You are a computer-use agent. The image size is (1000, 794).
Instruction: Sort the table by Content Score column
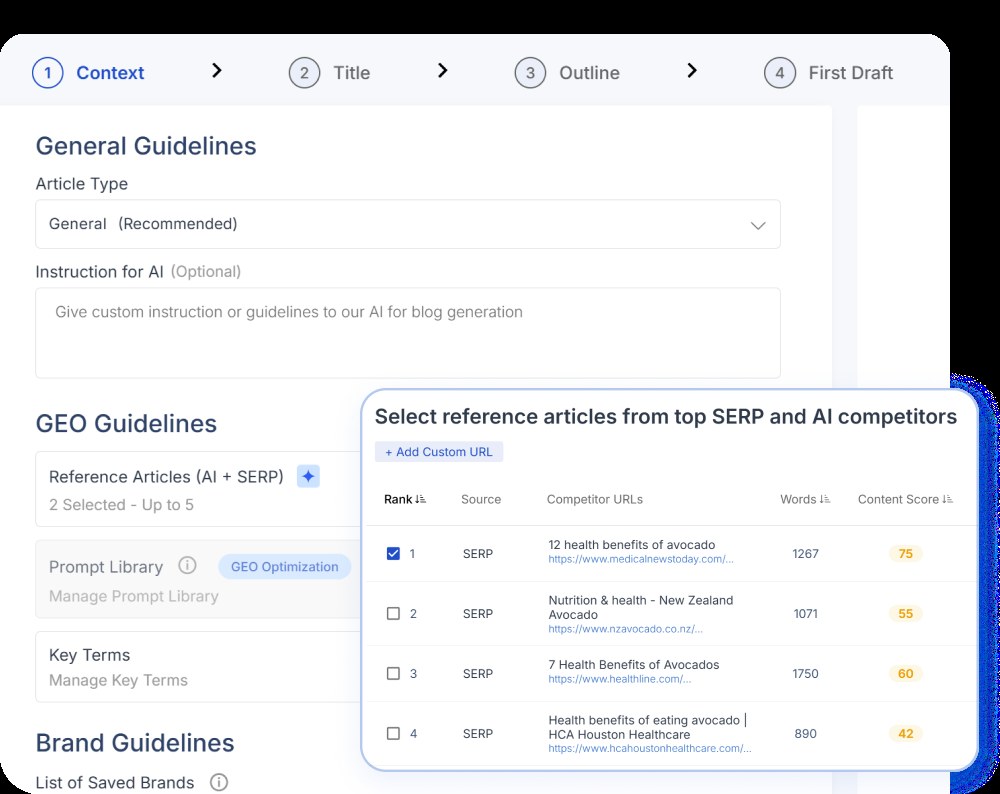(905, 499)
